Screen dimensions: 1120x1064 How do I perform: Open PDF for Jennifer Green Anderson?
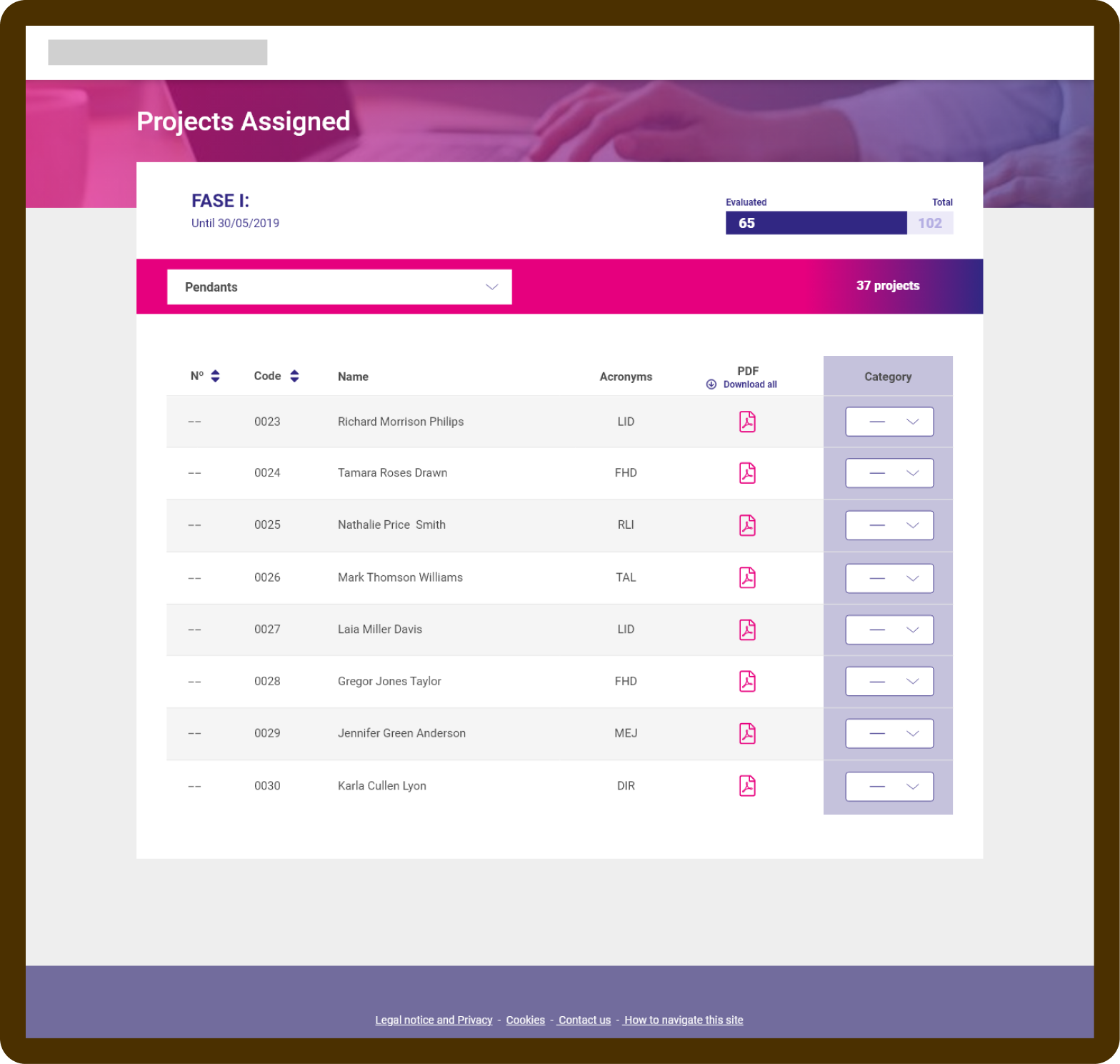pyautogui.click(x=747, y=733)
